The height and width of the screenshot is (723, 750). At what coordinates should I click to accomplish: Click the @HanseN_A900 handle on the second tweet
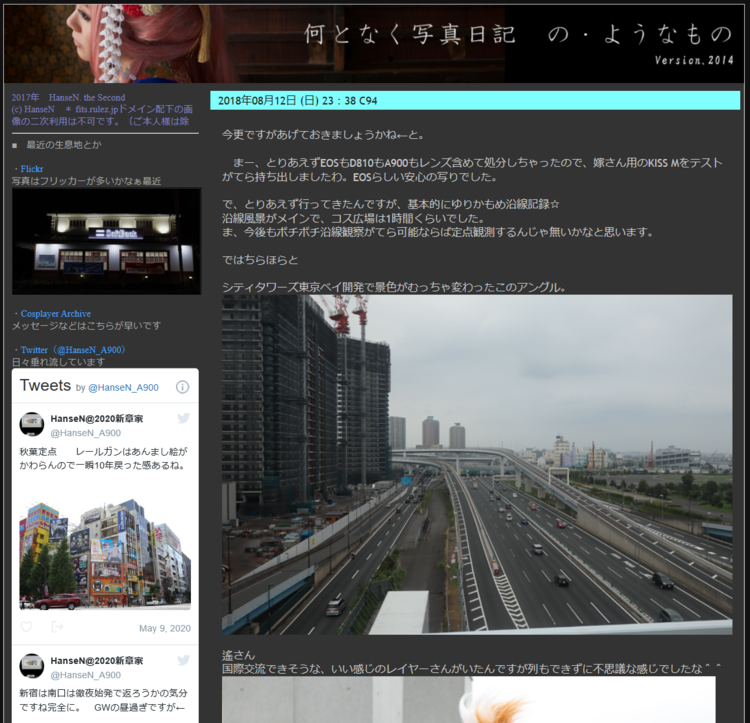pos(86,675)
